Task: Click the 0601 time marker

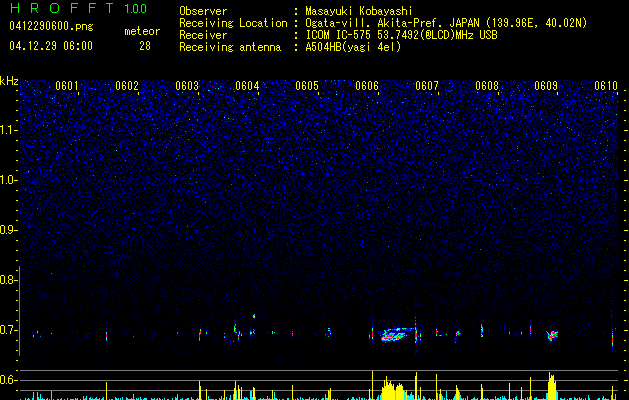Action: coord(67,86)
